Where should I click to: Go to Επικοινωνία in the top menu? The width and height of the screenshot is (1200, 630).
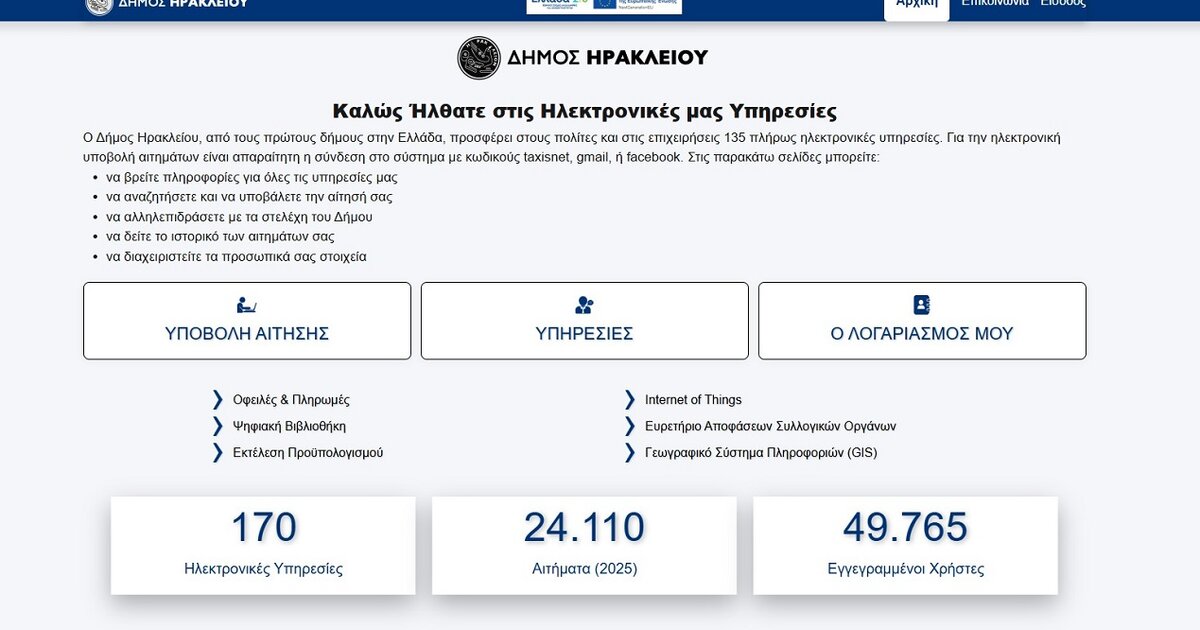994,4
